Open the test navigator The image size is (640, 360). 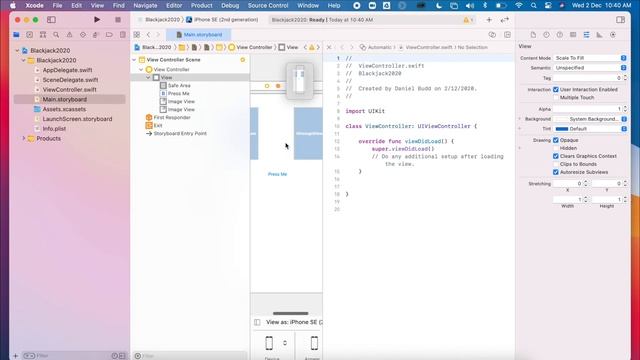(x=83, y=35)
